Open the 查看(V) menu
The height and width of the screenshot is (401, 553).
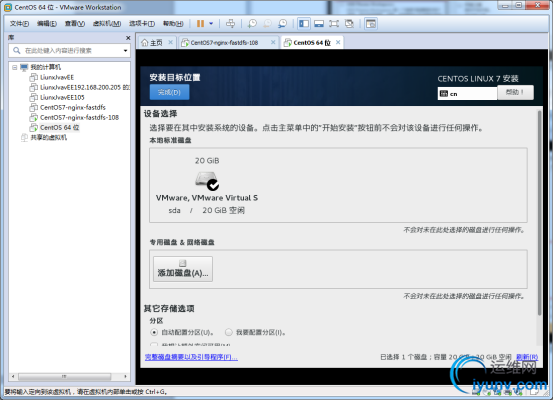tap(75, 24)
